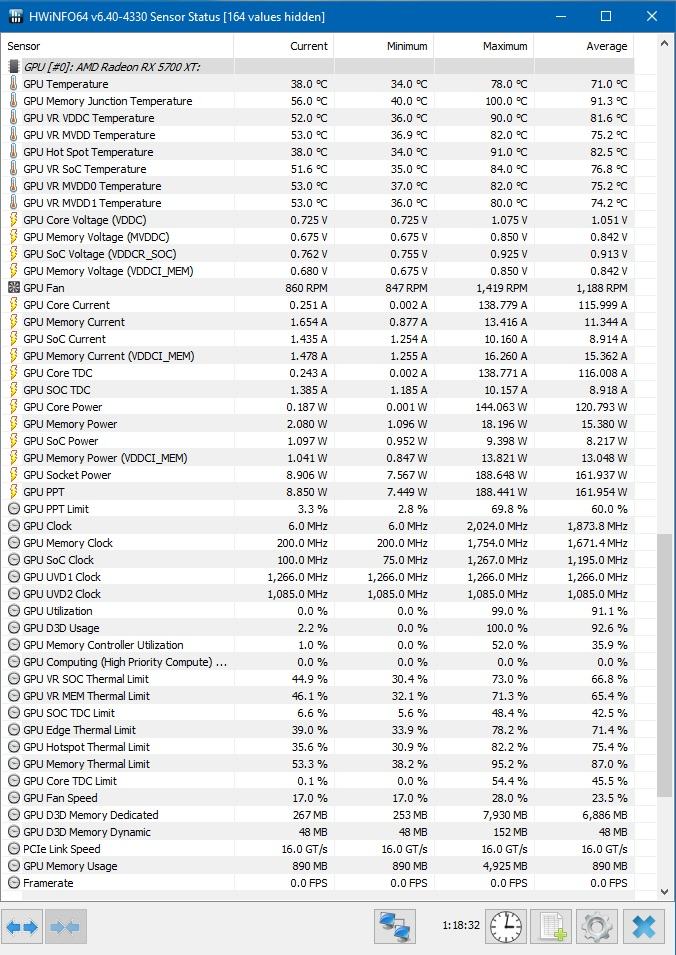Click the GPU chip icon in header row
Image resolution: width=676 pixels, height=955 pixels.
[14, 66]
